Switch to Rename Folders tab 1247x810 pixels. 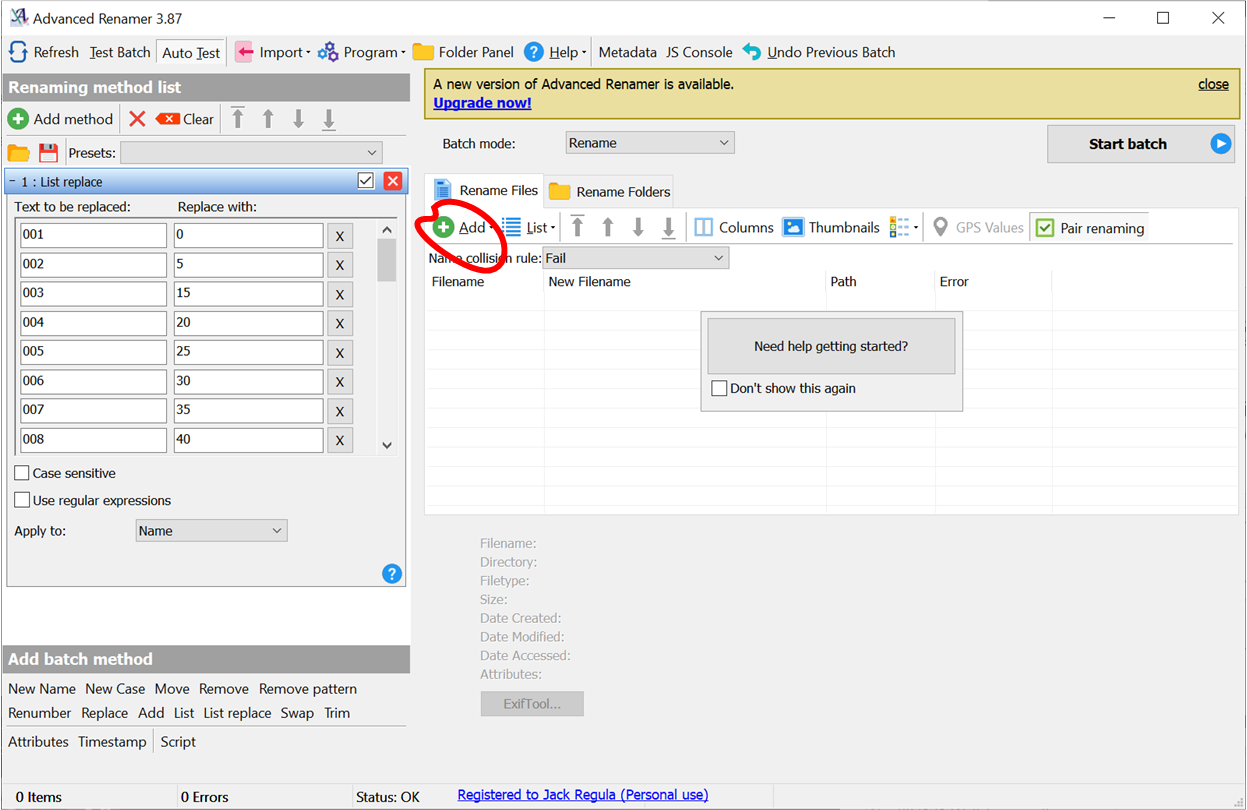click(x=610, y=191)
